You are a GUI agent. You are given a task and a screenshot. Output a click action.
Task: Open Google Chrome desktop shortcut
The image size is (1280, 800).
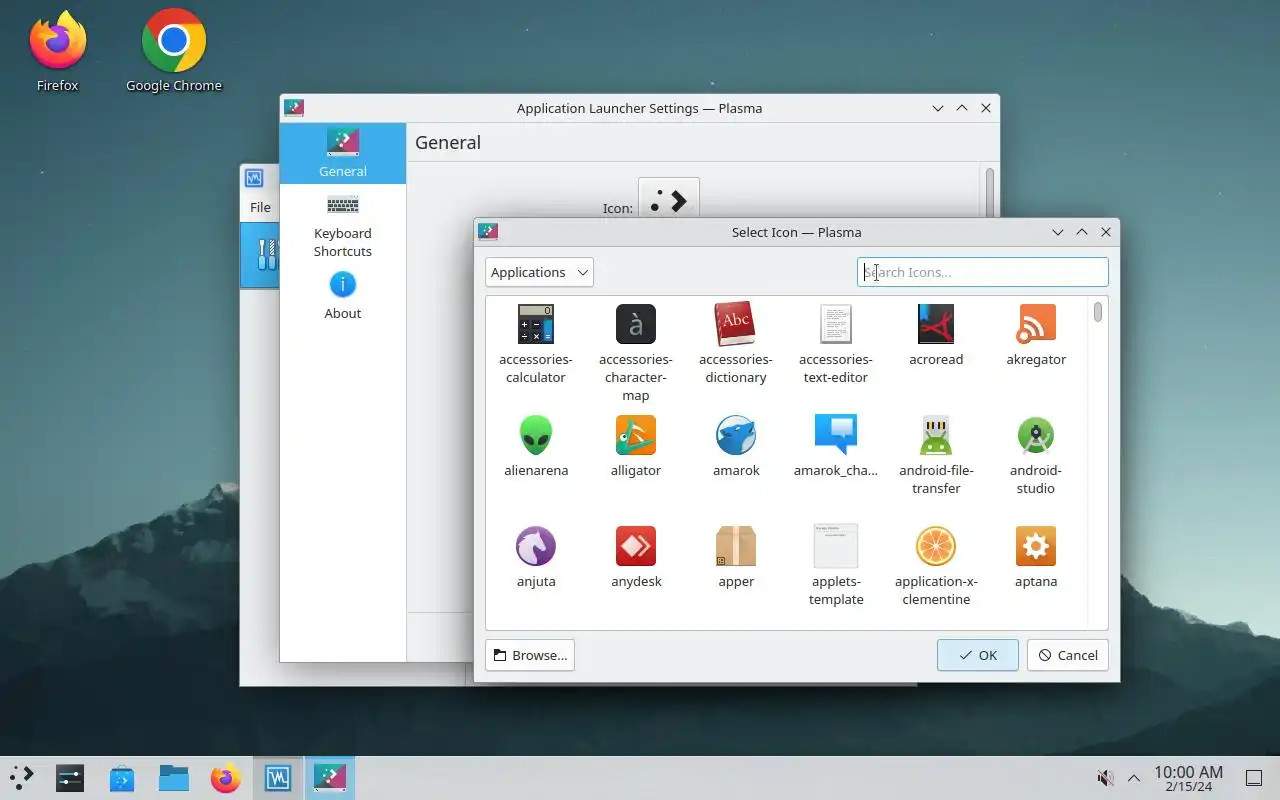tap(174, 51)
